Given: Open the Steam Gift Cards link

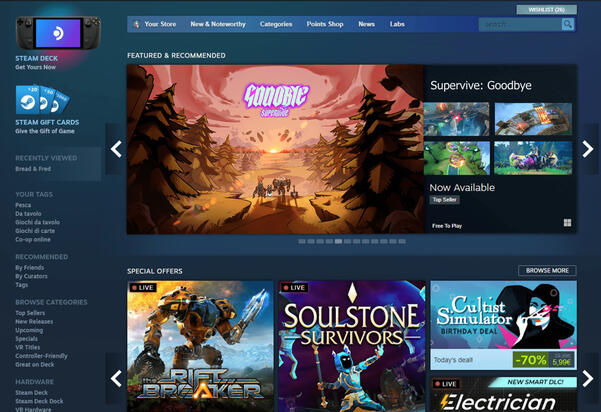Looking at the screenshot, I should 47,126.
